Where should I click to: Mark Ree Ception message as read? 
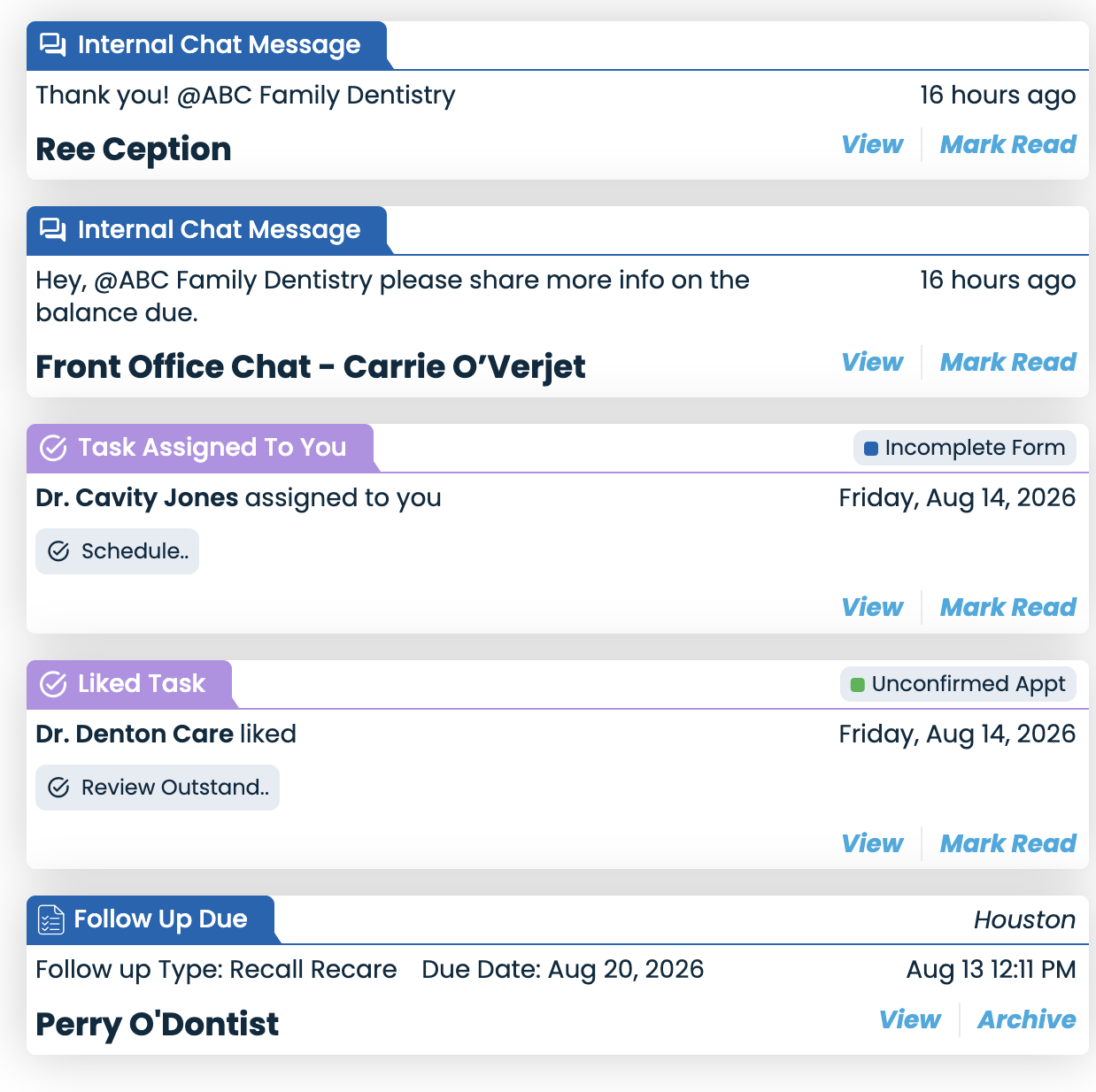click(1007, 144)
